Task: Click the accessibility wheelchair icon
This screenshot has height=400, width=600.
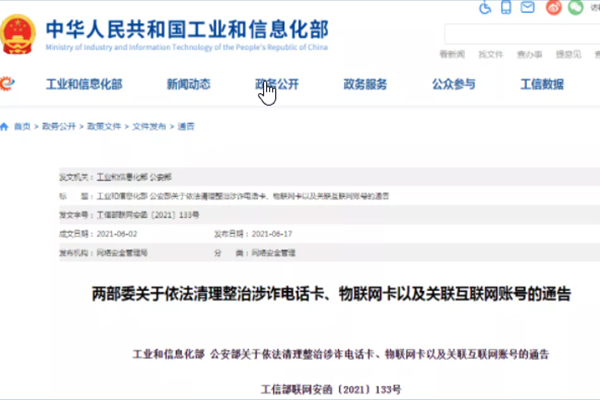Action: click(485, 8)
